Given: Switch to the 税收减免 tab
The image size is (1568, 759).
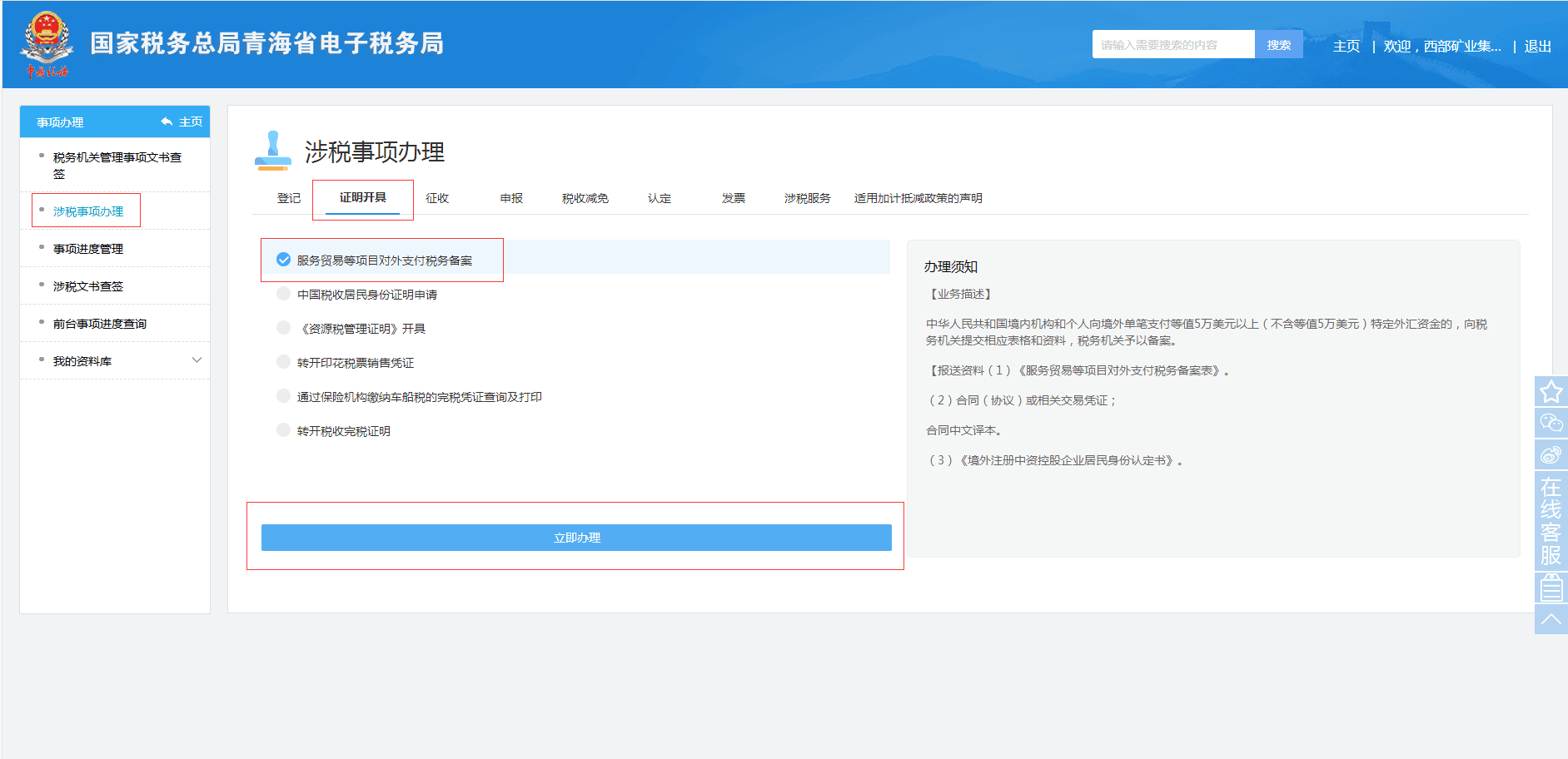Looking at the screenshot, I should pyautogui.click(x=585, y=198).
